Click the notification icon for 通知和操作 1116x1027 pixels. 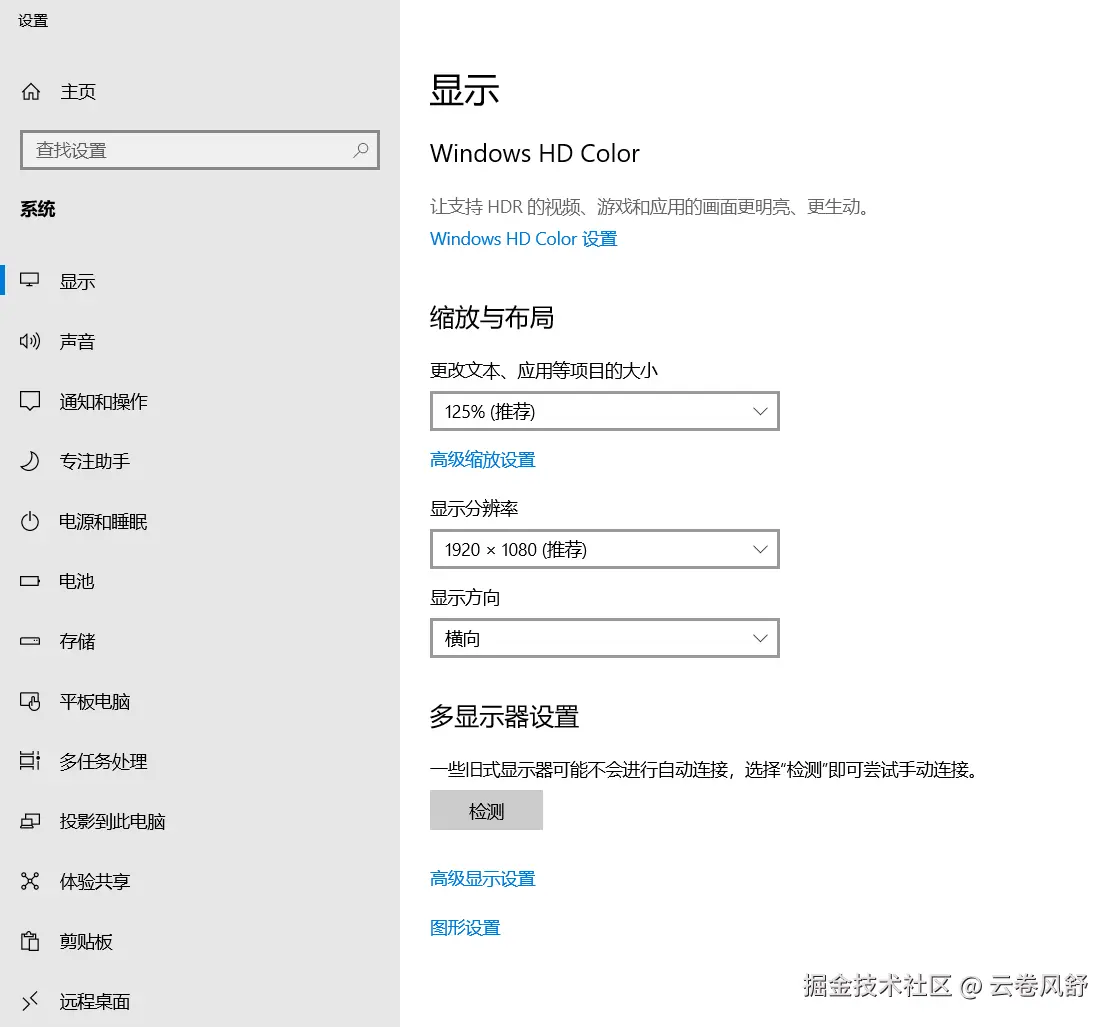(x=30, y=401)
